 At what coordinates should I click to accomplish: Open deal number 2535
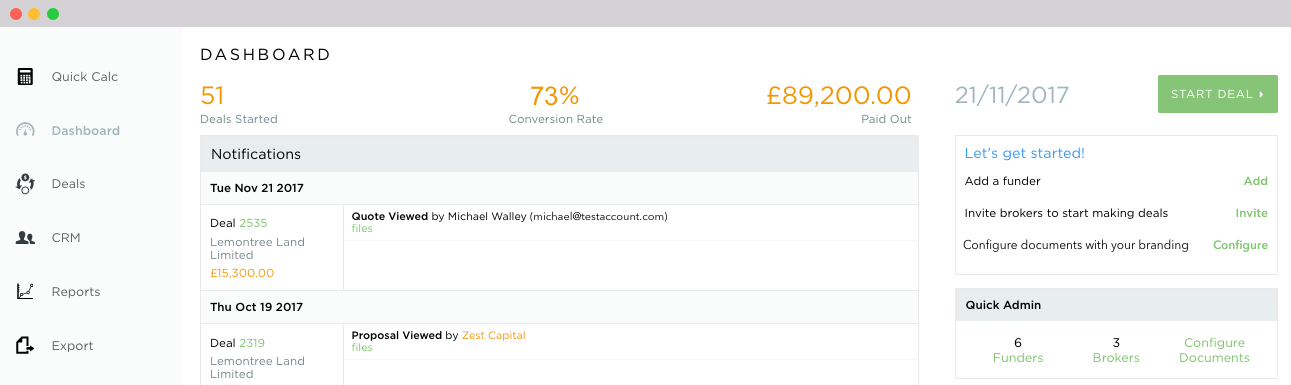253,223
